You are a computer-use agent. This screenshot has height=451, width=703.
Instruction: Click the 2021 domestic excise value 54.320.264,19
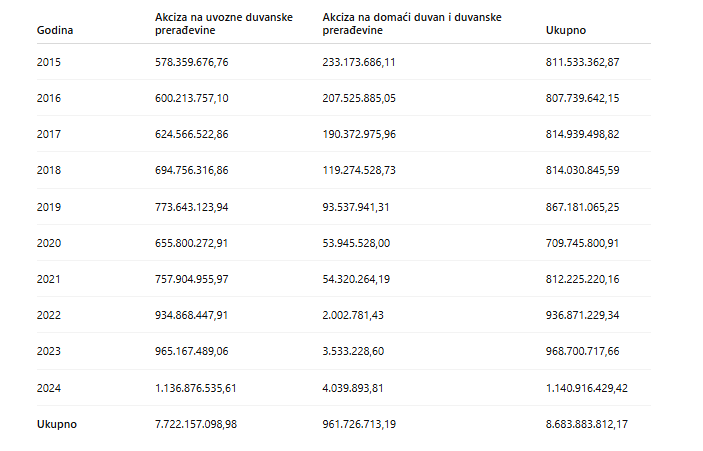click(x=356, y=279)
